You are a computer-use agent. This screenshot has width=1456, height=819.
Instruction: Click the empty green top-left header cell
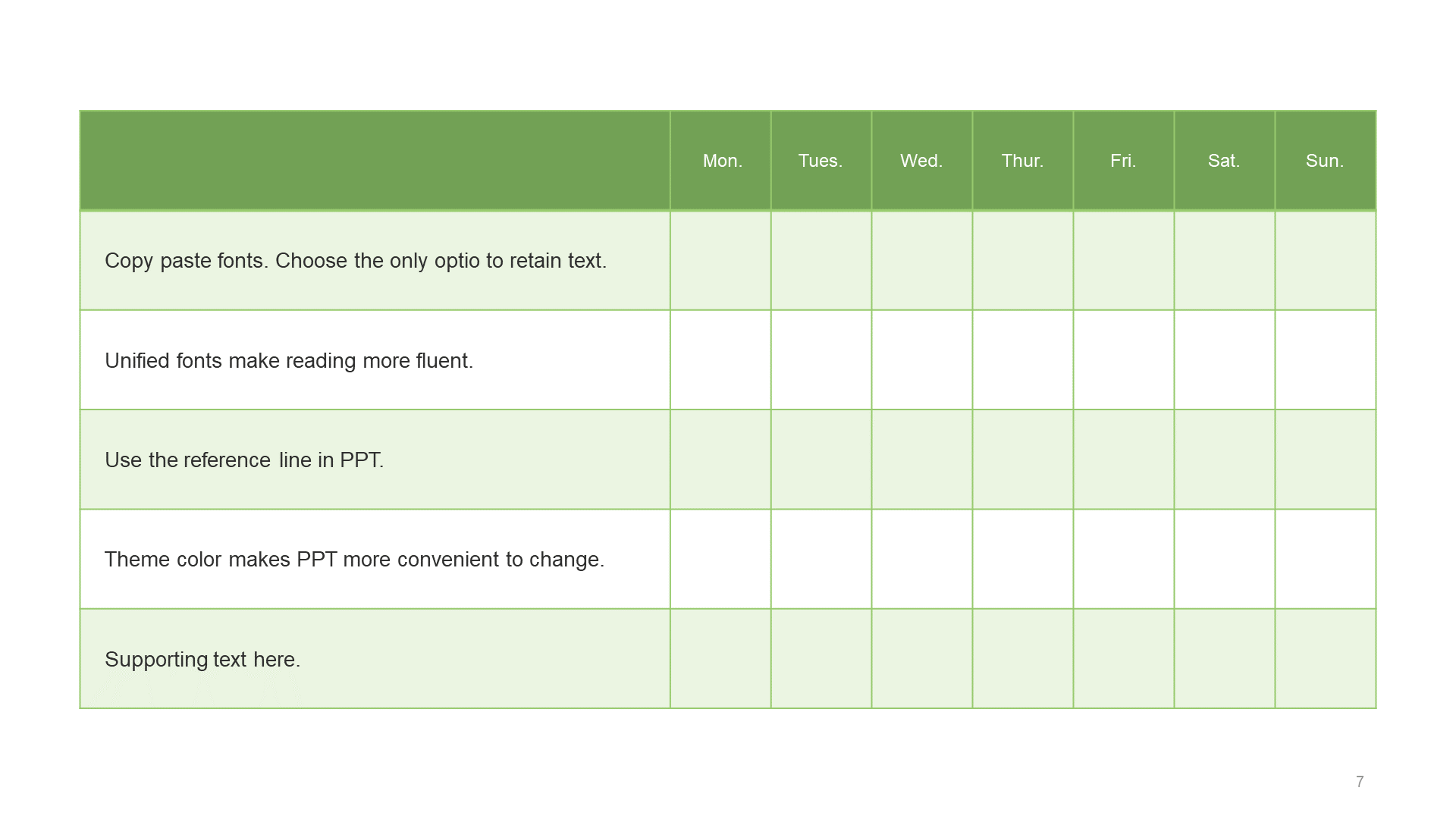click(375, 161)
